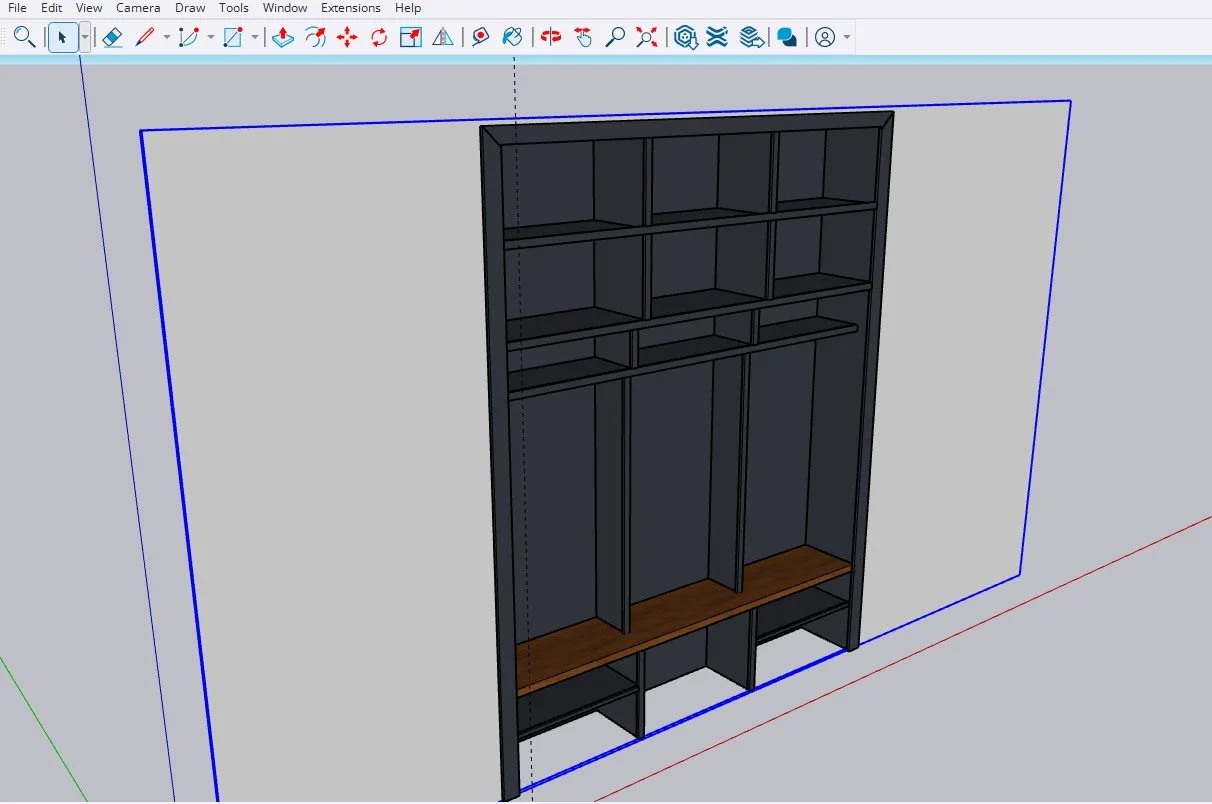Viewport: 1212px width, 804px height.
Task: Activate the Follow Me tool
Action: pyautogui.click(x=316, y=38)
